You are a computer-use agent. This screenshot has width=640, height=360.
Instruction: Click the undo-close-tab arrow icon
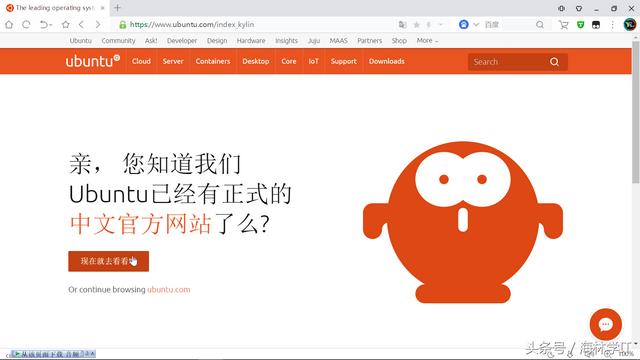[x=45, y=24]
